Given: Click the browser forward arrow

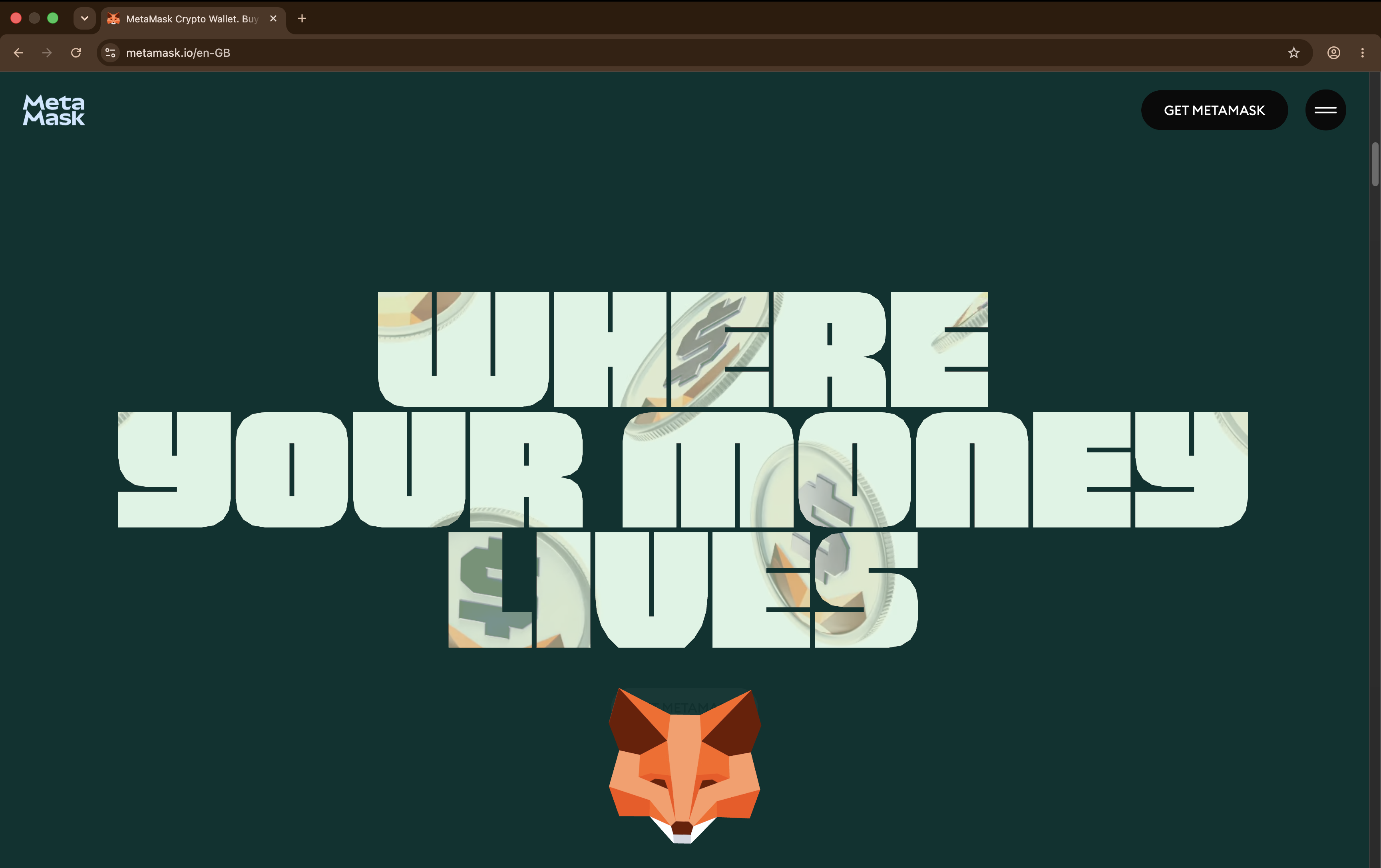Looking at the screenshot, I should pos(47,53).
